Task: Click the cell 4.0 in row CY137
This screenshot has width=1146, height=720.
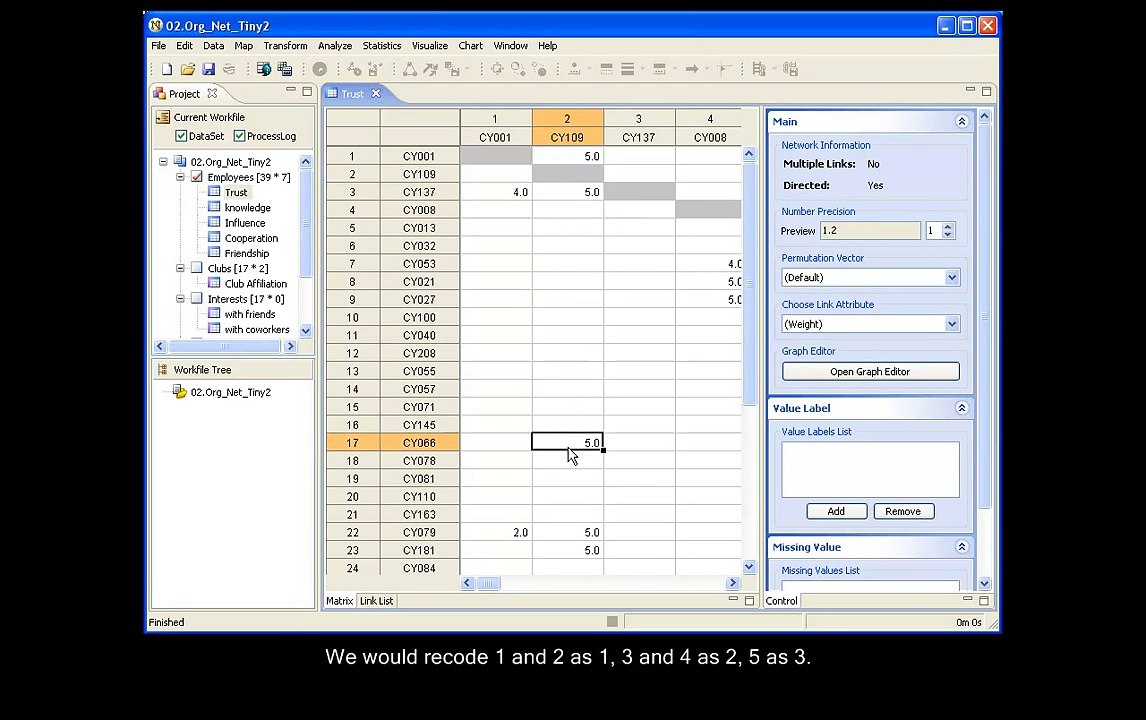Action: coord(496,192)
